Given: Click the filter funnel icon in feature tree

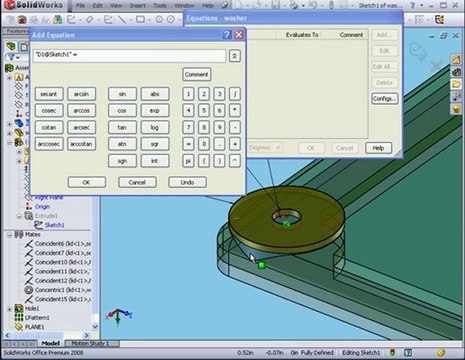Looking at the screenshot, I should [11, 57].
